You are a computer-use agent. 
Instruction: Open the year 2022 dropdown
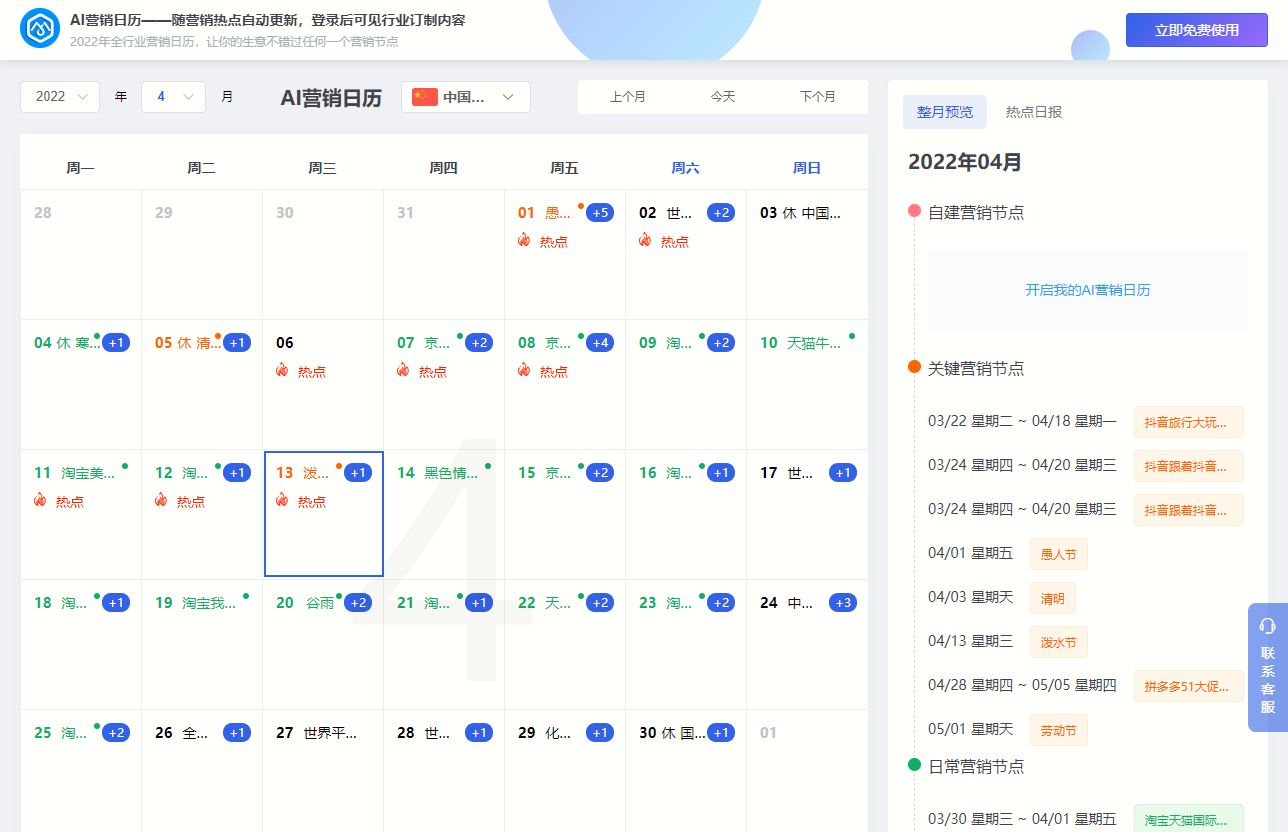[x=59, y=97]
